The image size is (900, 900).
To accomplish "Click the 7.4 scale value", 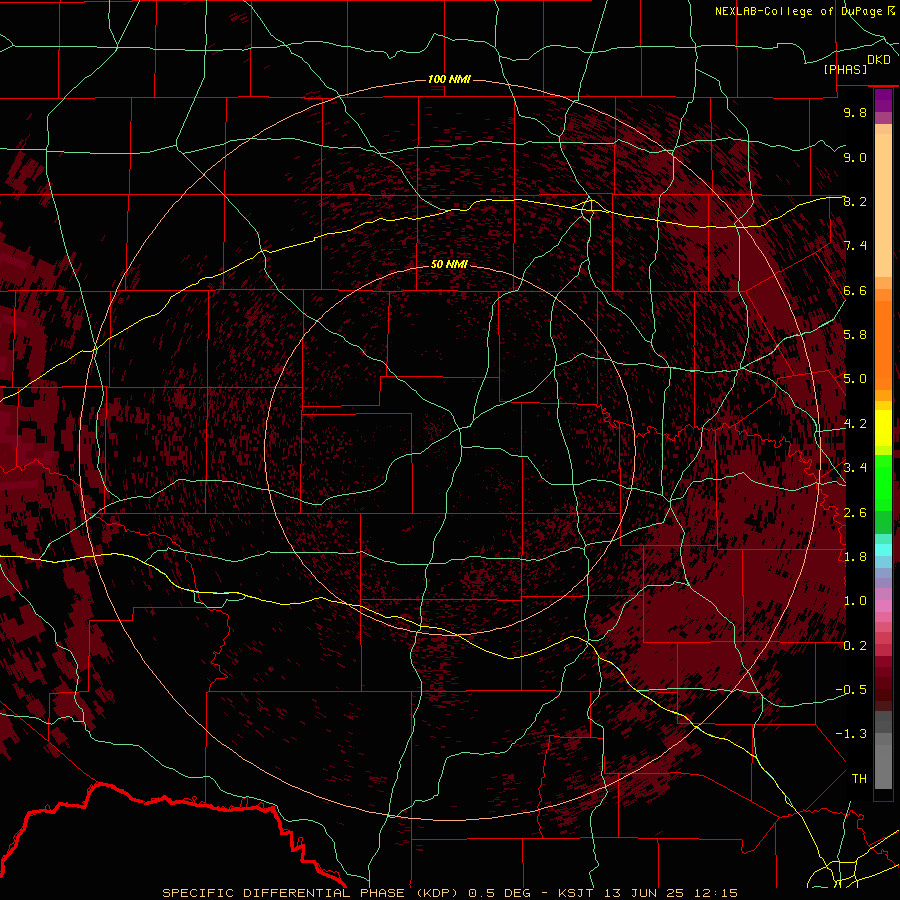I will point(855,246).
